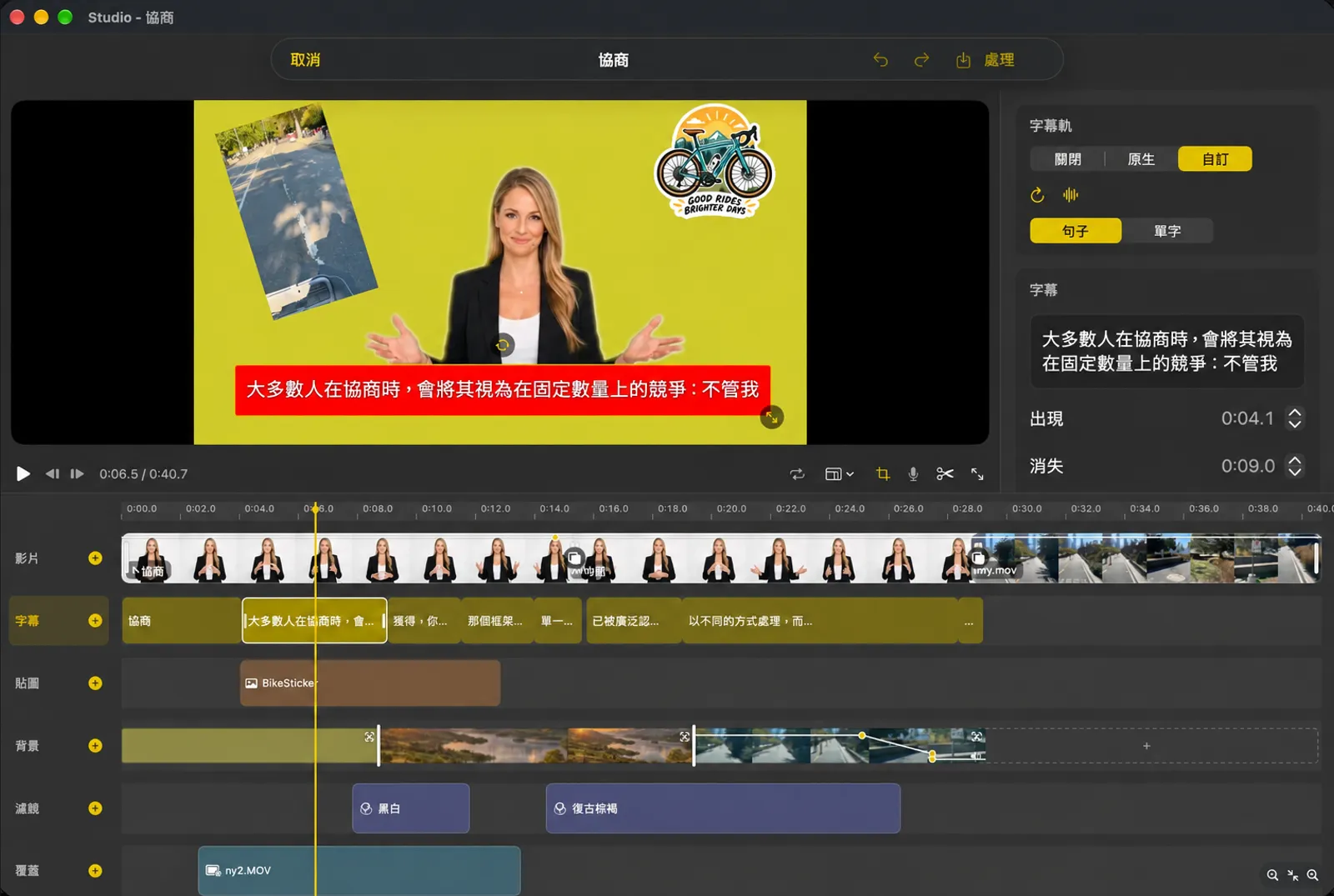
Task: Add item to 字幕 track
Action: pos(95,620)
